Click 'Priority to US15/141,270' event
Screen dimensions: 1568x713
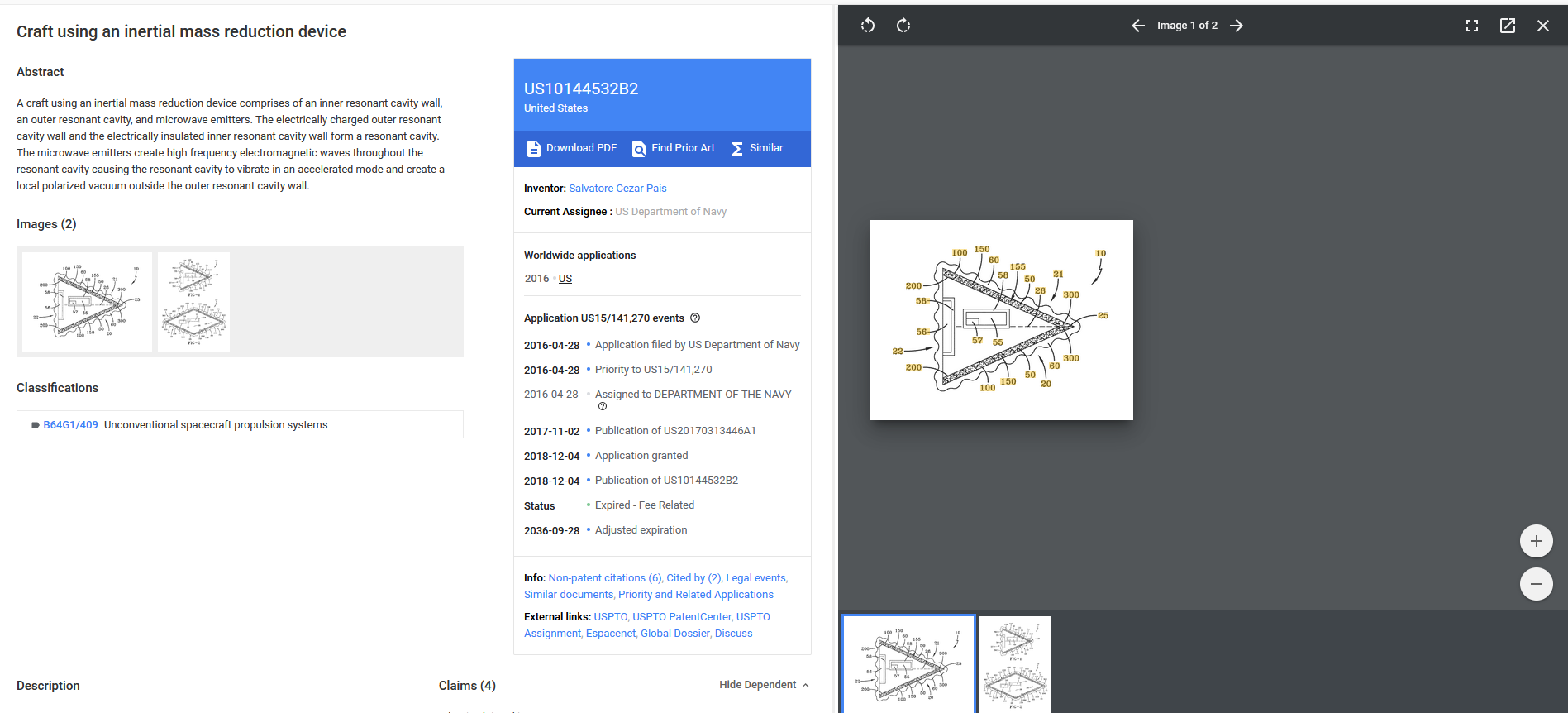tap(654, 370)
